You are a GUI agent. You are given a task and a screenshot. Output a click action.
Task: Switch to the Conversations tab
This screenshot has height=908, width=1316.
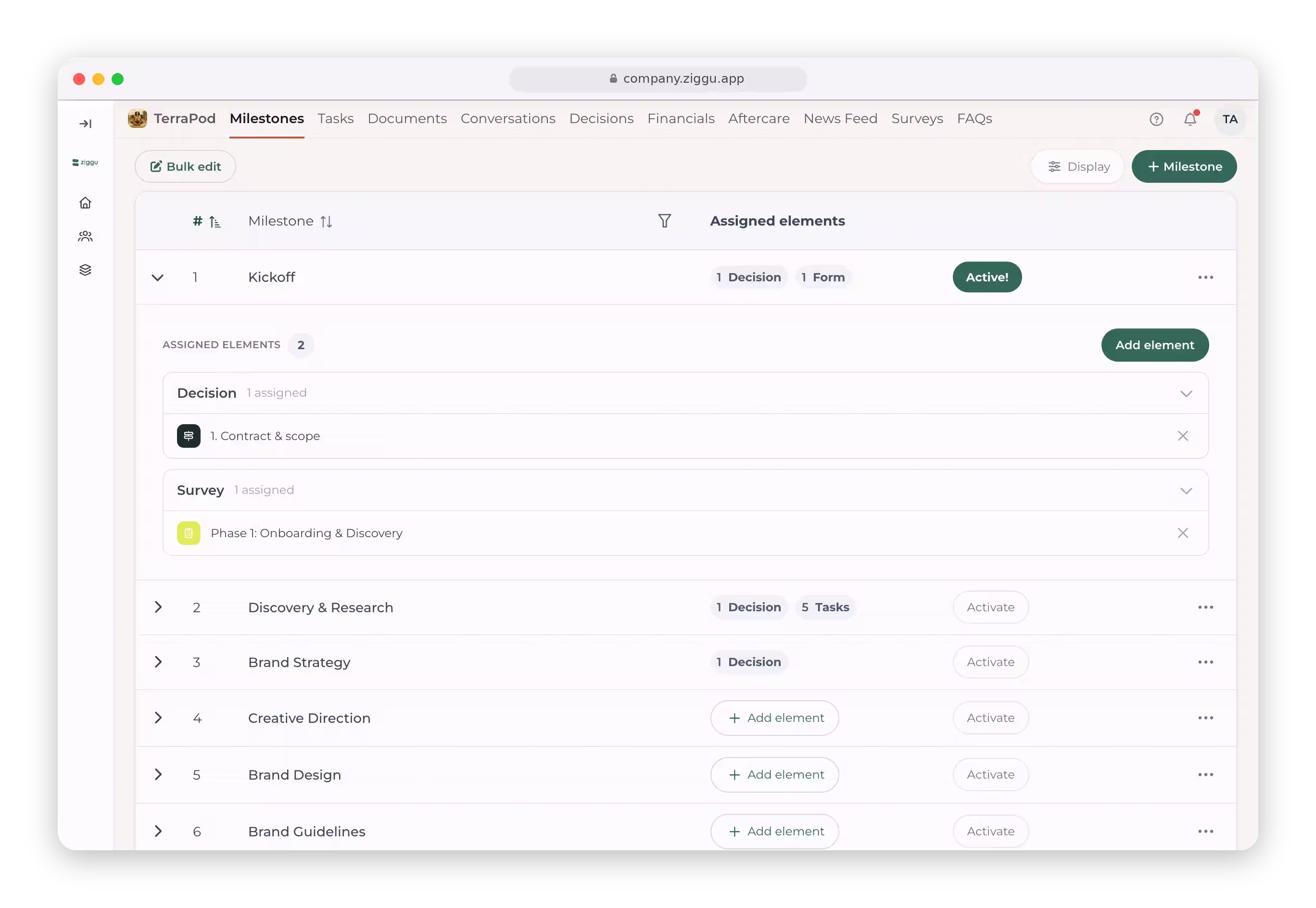pos(508,118)
